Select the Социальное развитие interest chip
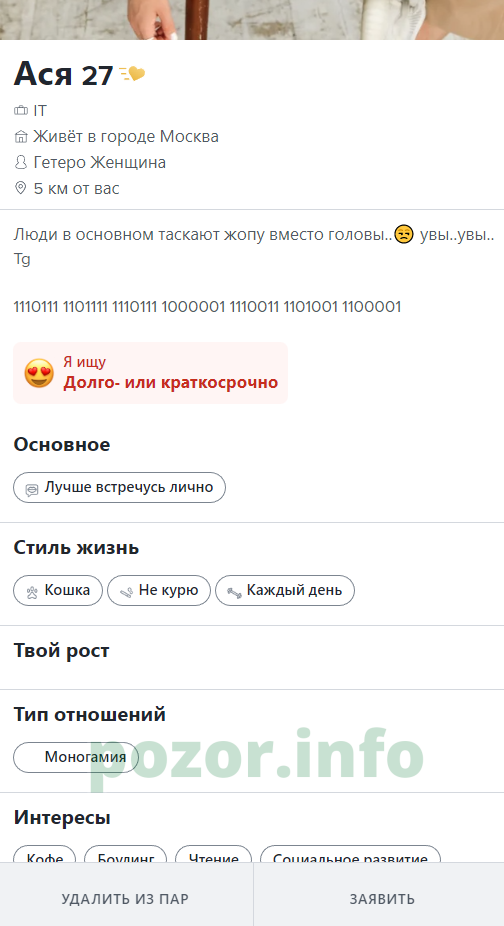This screenshot has height=926, width=504. [x=350, y=854]
